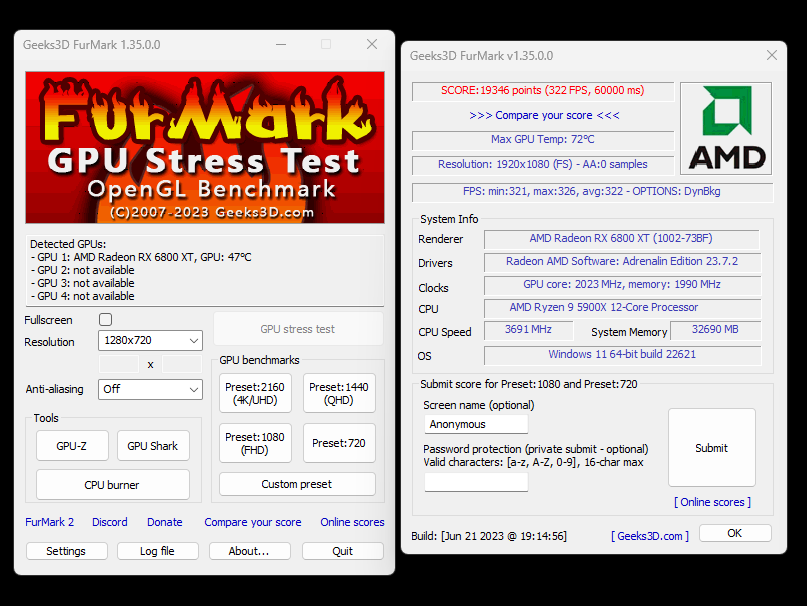Click the AMD logo in the score window

(726, 128)
